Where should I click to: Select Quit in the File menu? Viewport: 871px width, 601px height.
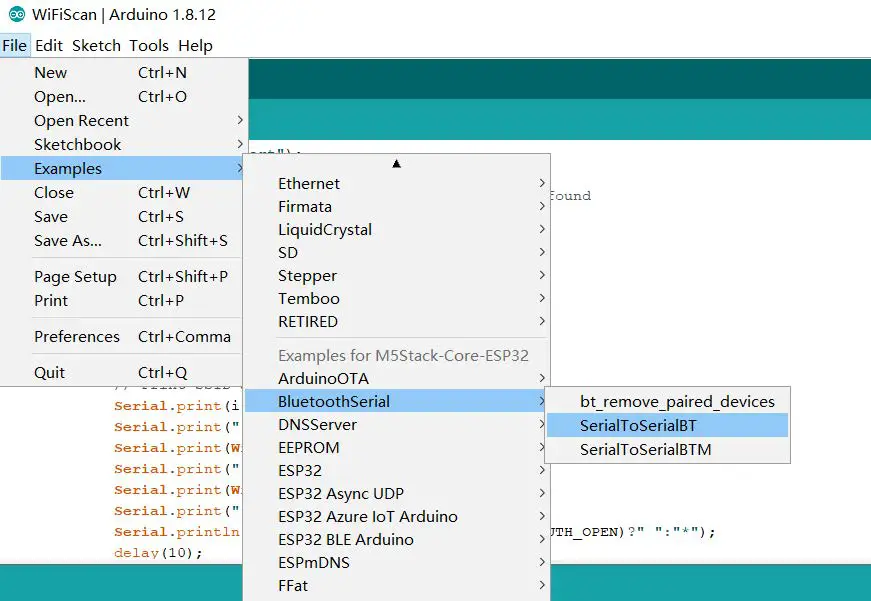[122, 373]
